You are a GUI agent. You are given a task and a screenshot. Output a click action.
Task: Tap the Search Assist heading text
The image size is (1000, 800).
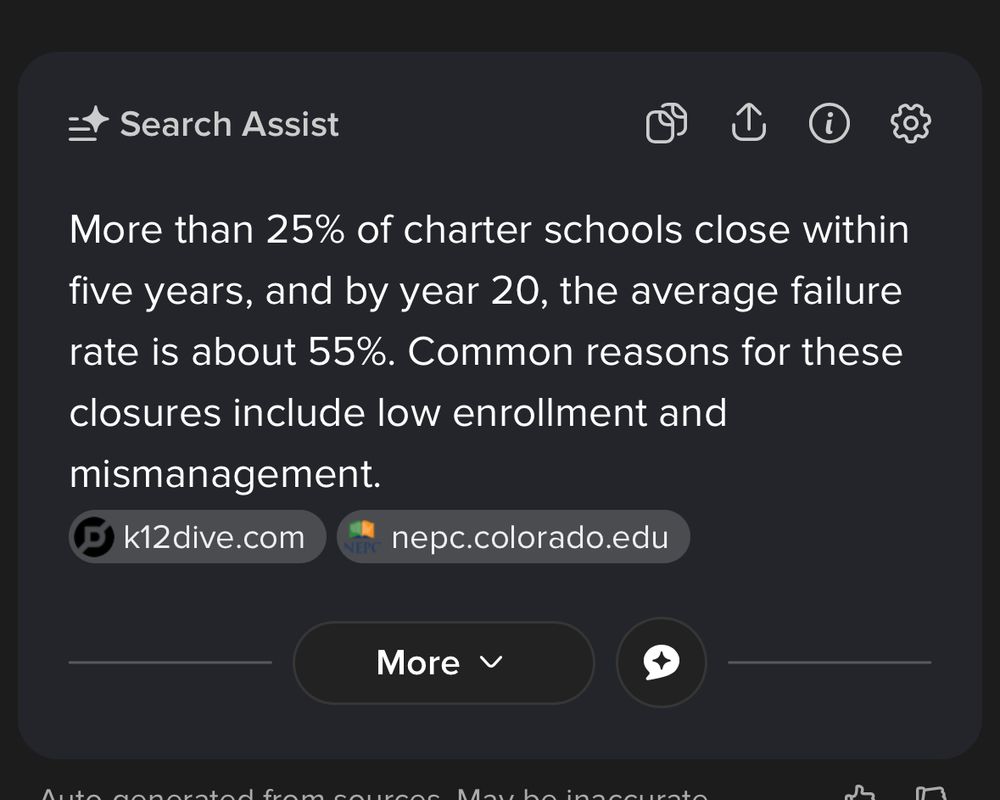pyautogui.click(x=230, y=124)
